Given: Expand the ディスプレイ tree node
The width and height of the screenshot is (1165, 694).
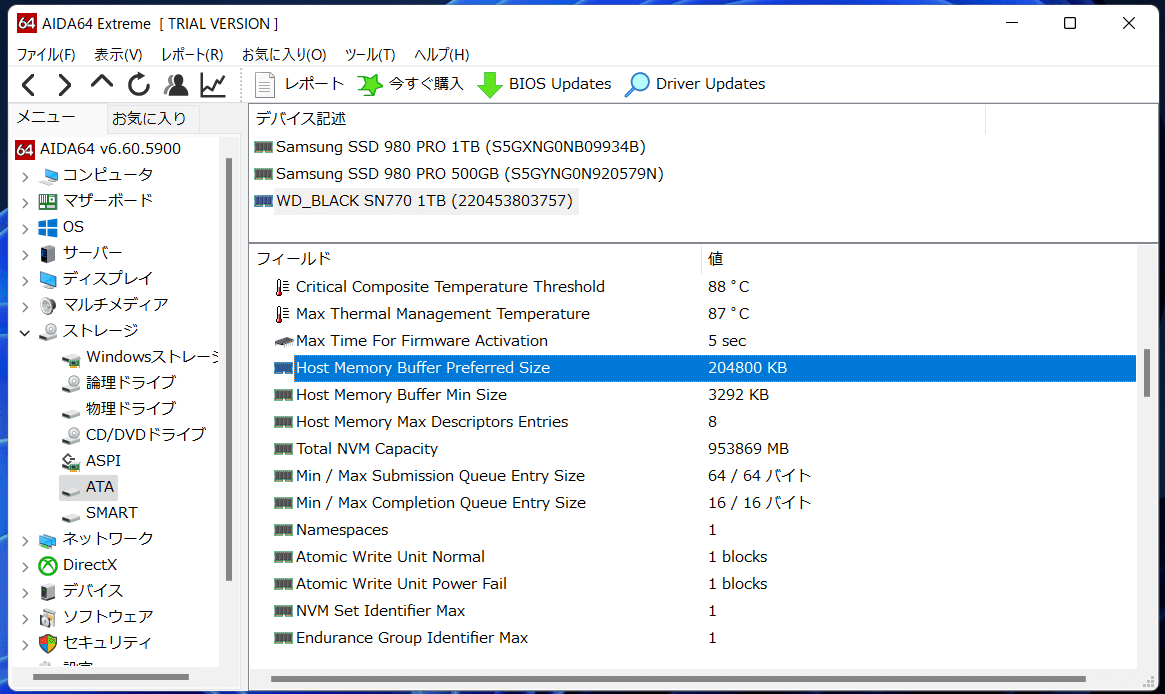Looking at the screenshot, I should pyautogui.click(x=25, y=280).
